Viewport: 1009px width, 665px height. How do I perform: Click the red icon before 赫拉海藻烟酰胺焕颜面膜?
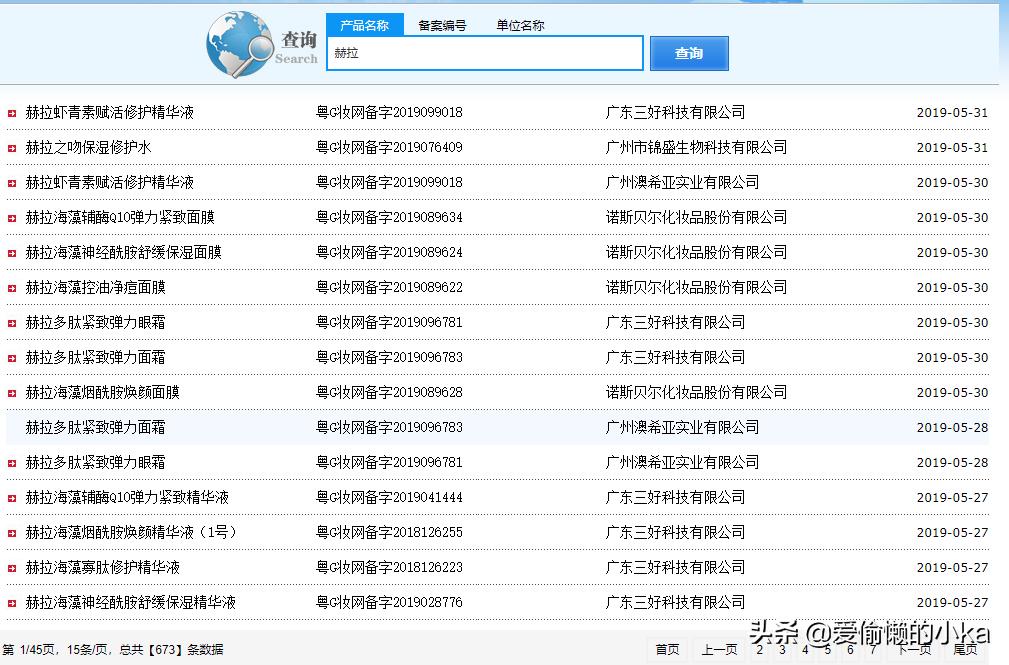pyautogui.click(x=14, y=392)
